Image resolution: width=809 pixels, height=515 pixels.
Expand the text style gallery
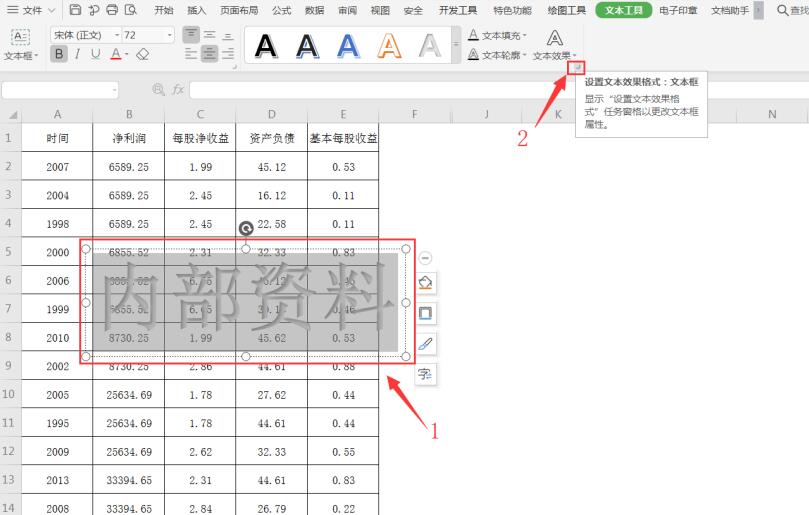click(x=456, y=45)
